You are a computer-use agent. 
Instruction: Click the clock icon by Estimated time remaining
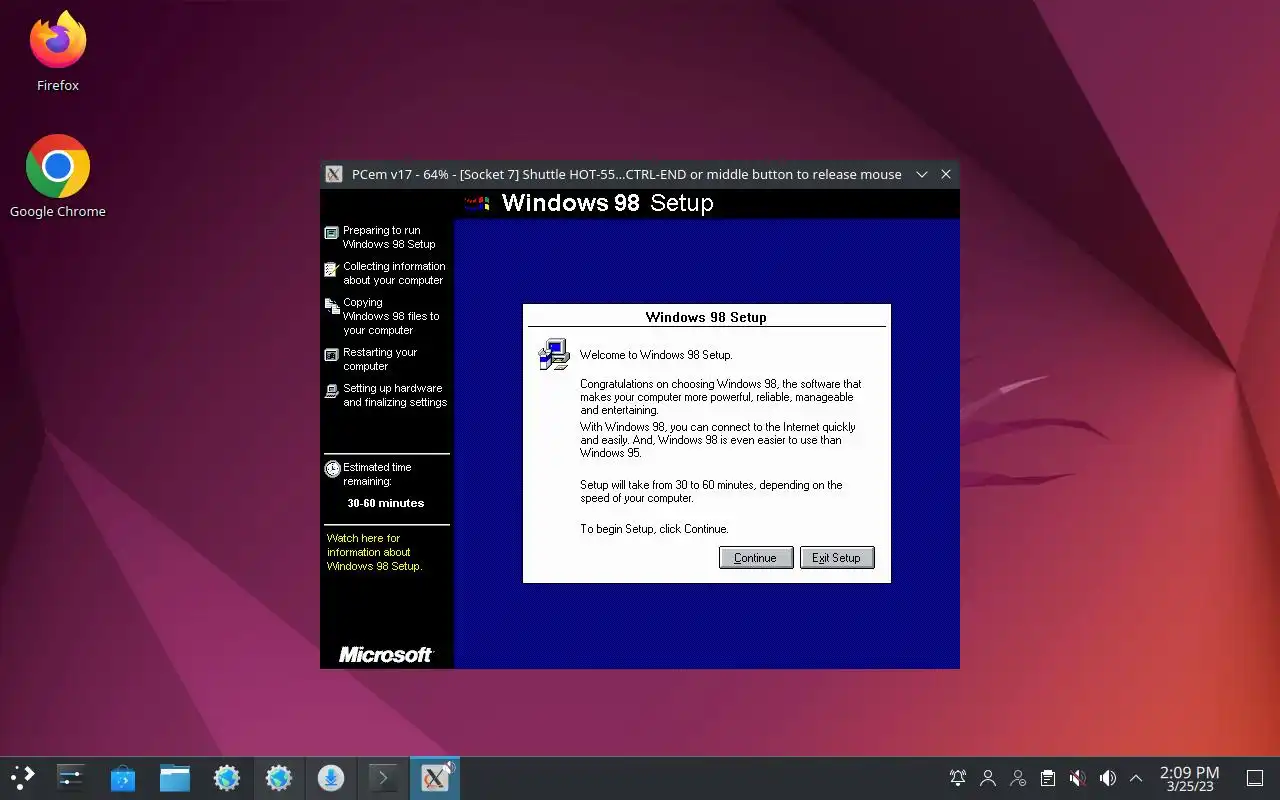click(x=332, y=468)
